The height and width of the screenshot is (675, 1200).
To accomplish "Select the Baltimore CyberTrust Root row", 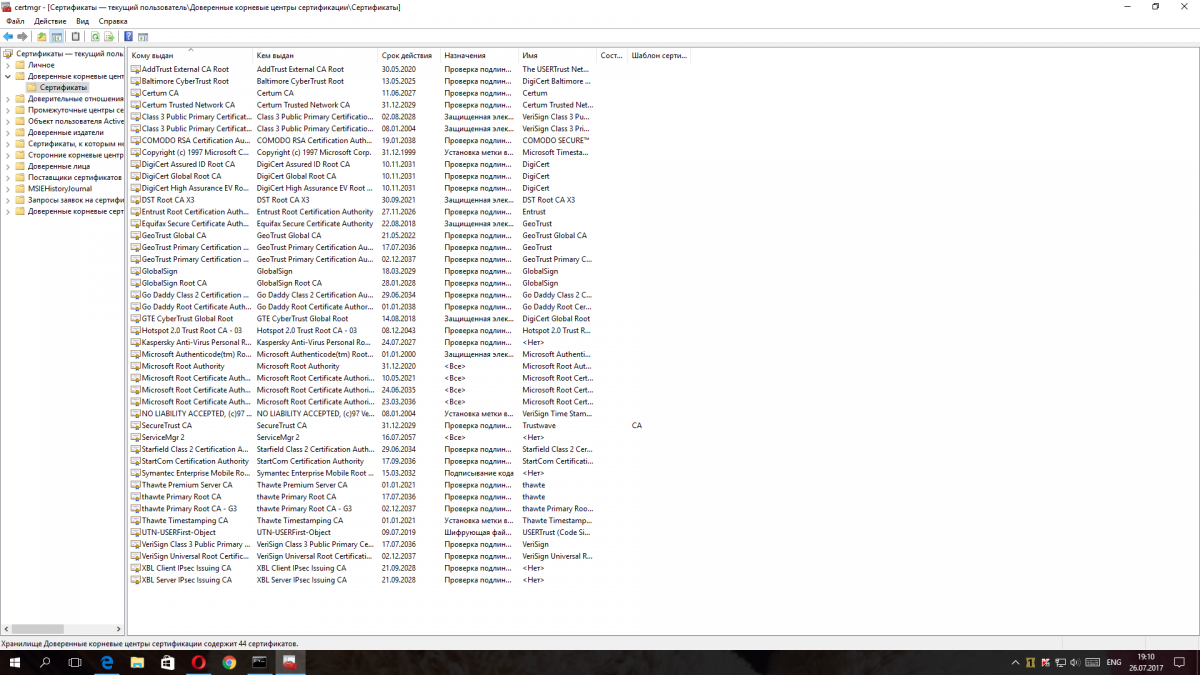I will pyautogui.click(x=361, y=81).
